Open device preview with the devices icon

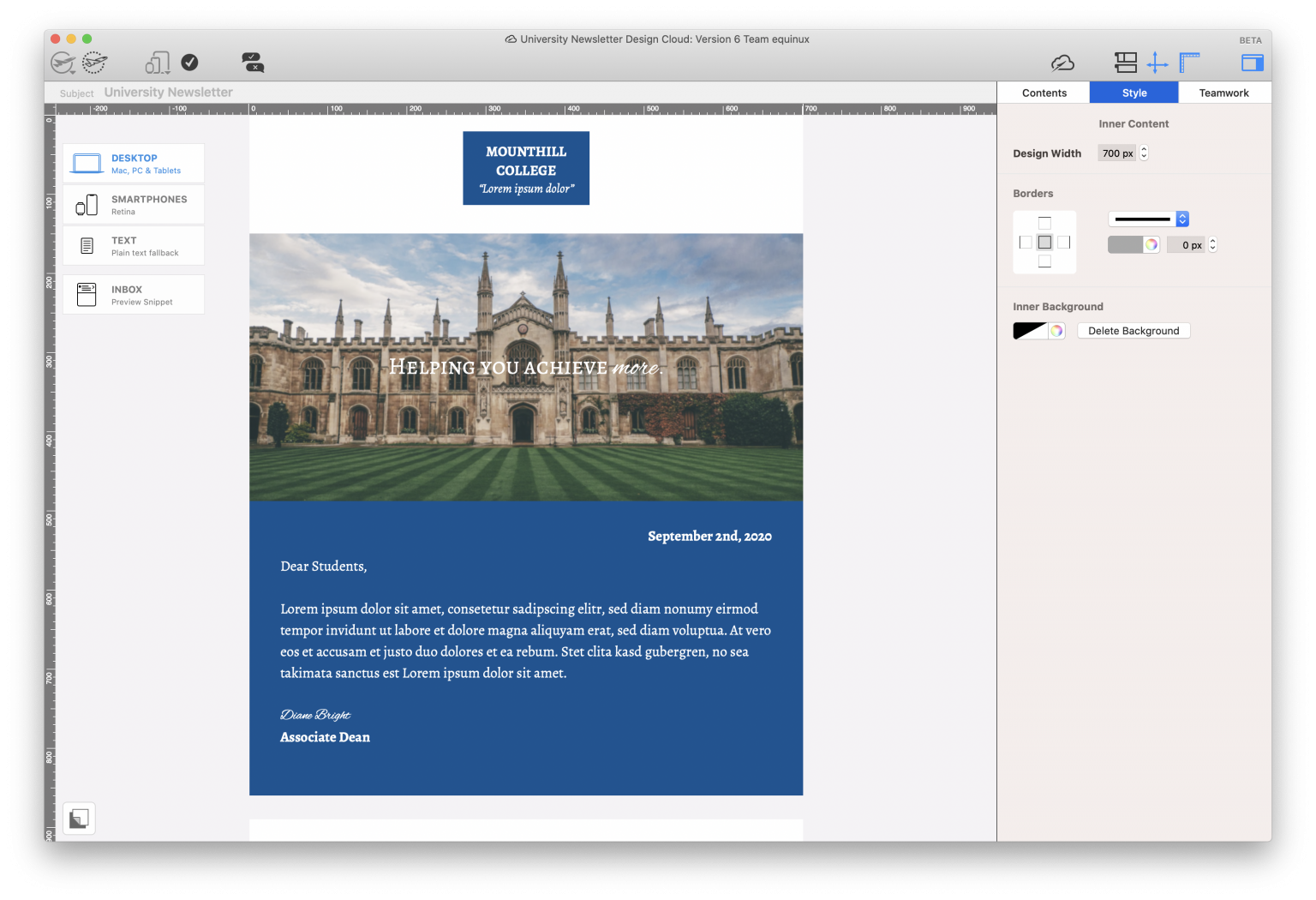(x=156, y=61)
